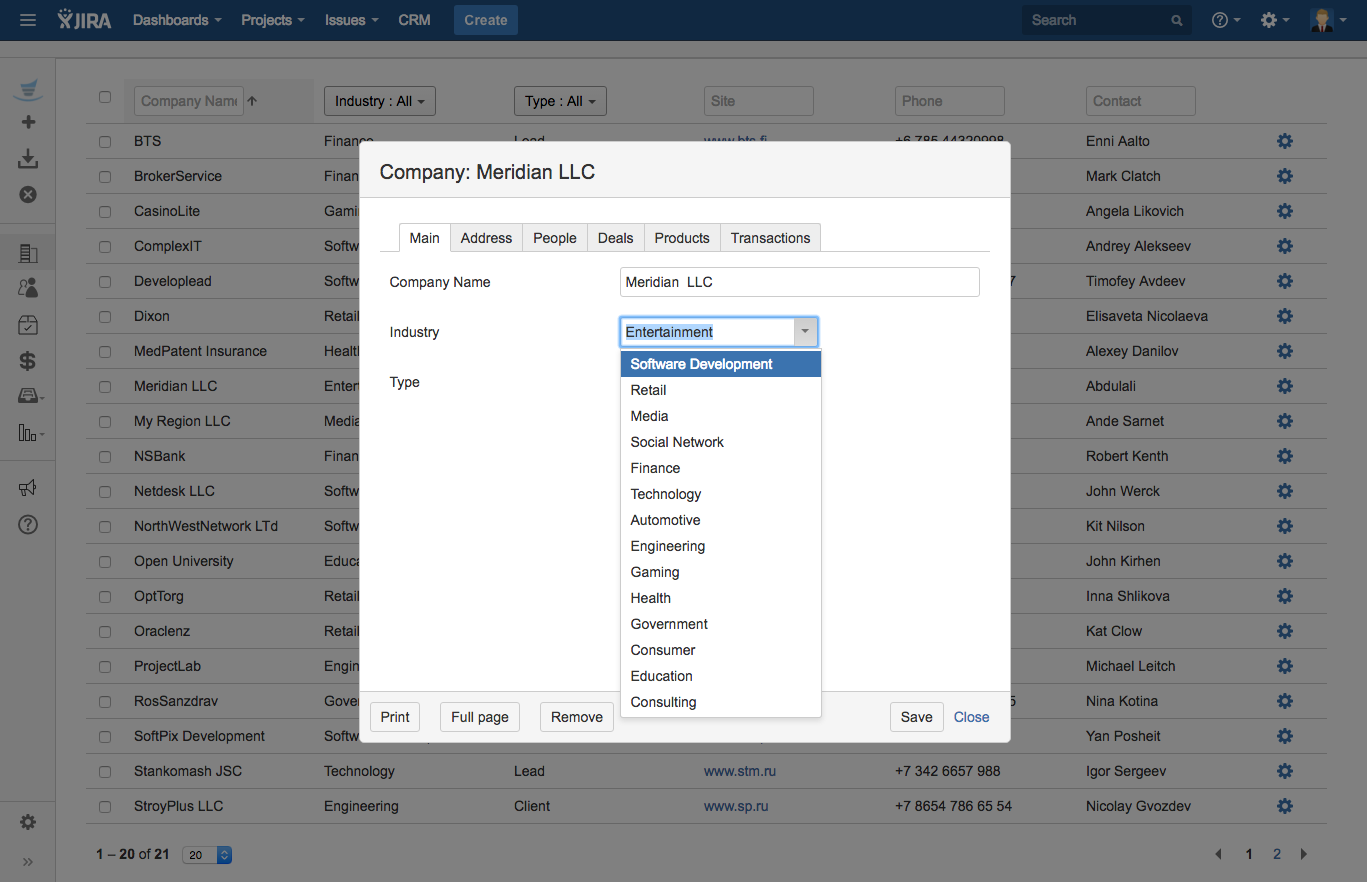Click the import download icon in sidebar
The width and height of the screenshot is (1367, 882).
tap(28, 159)
